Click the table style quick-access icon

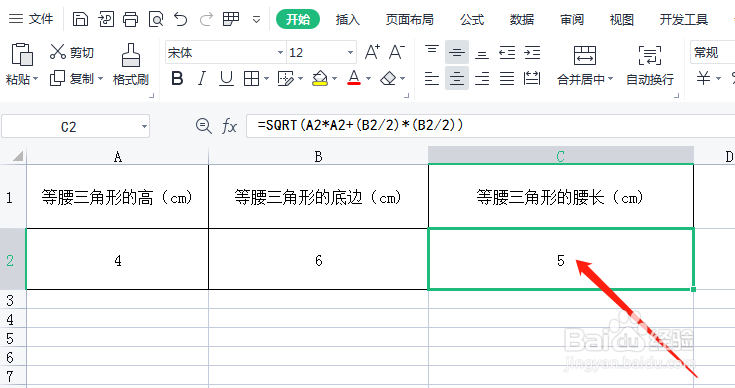coord(231,19)
